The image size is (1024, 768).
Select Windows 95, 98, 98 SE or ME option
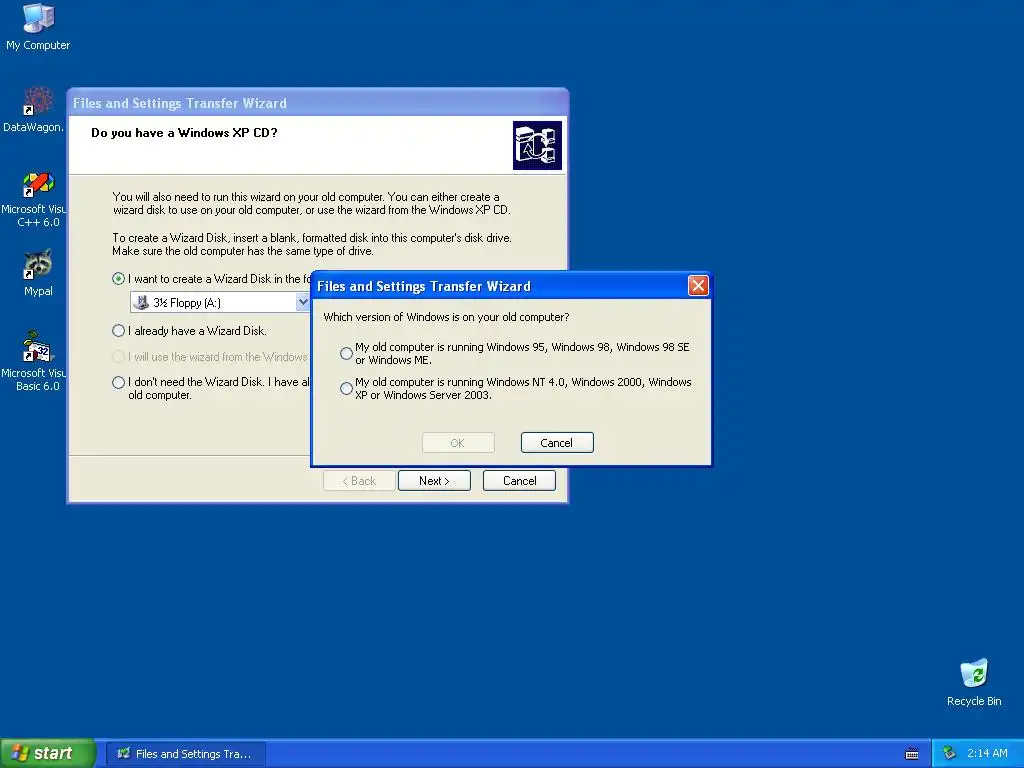coord(346,353)
